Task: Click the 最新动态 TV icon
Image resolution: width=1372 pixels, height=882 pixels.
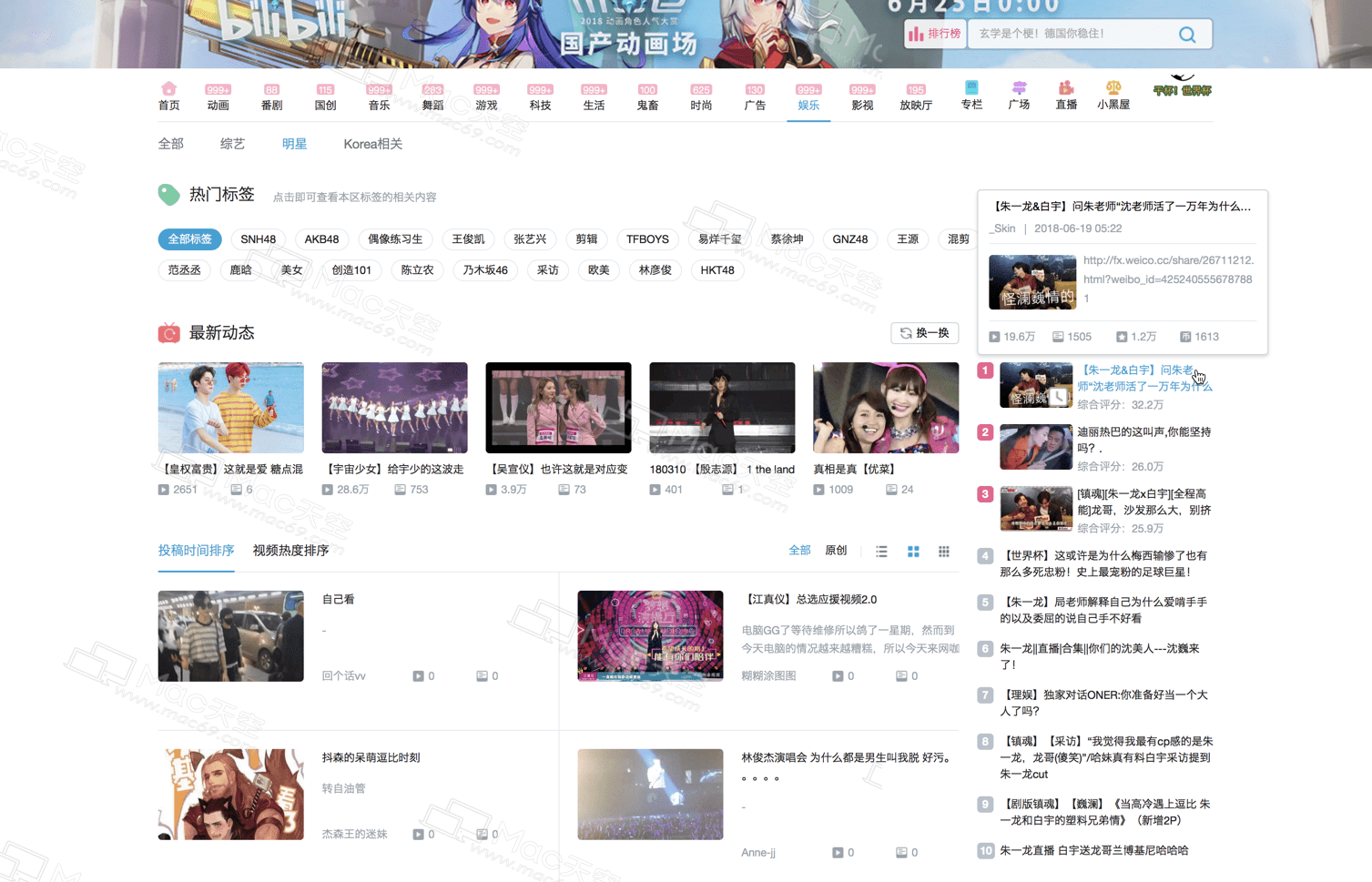Action: pos(168,333)
